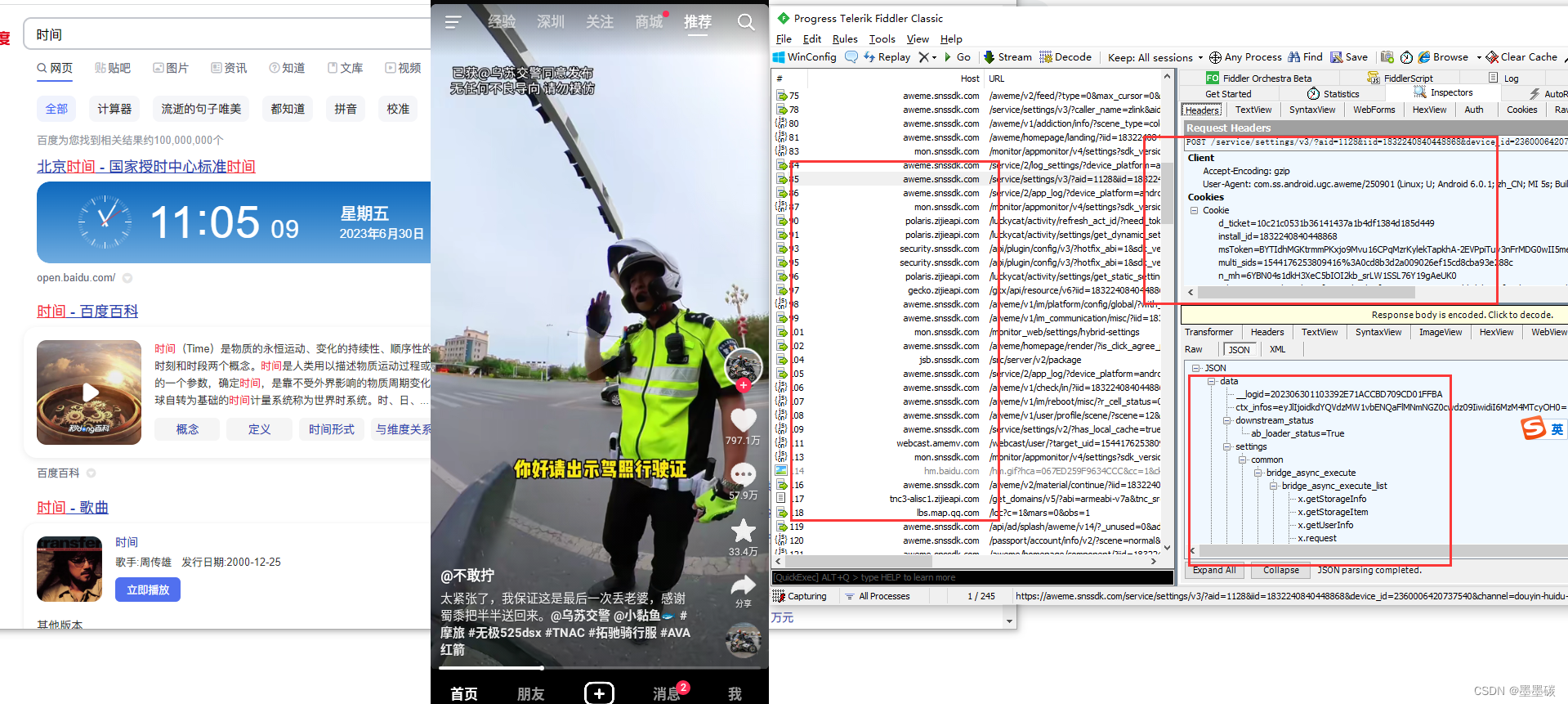Click the Find binoculars button
Image resolution: width=1568 pixels, height=704 pixels.
[x=1305, y=57]
